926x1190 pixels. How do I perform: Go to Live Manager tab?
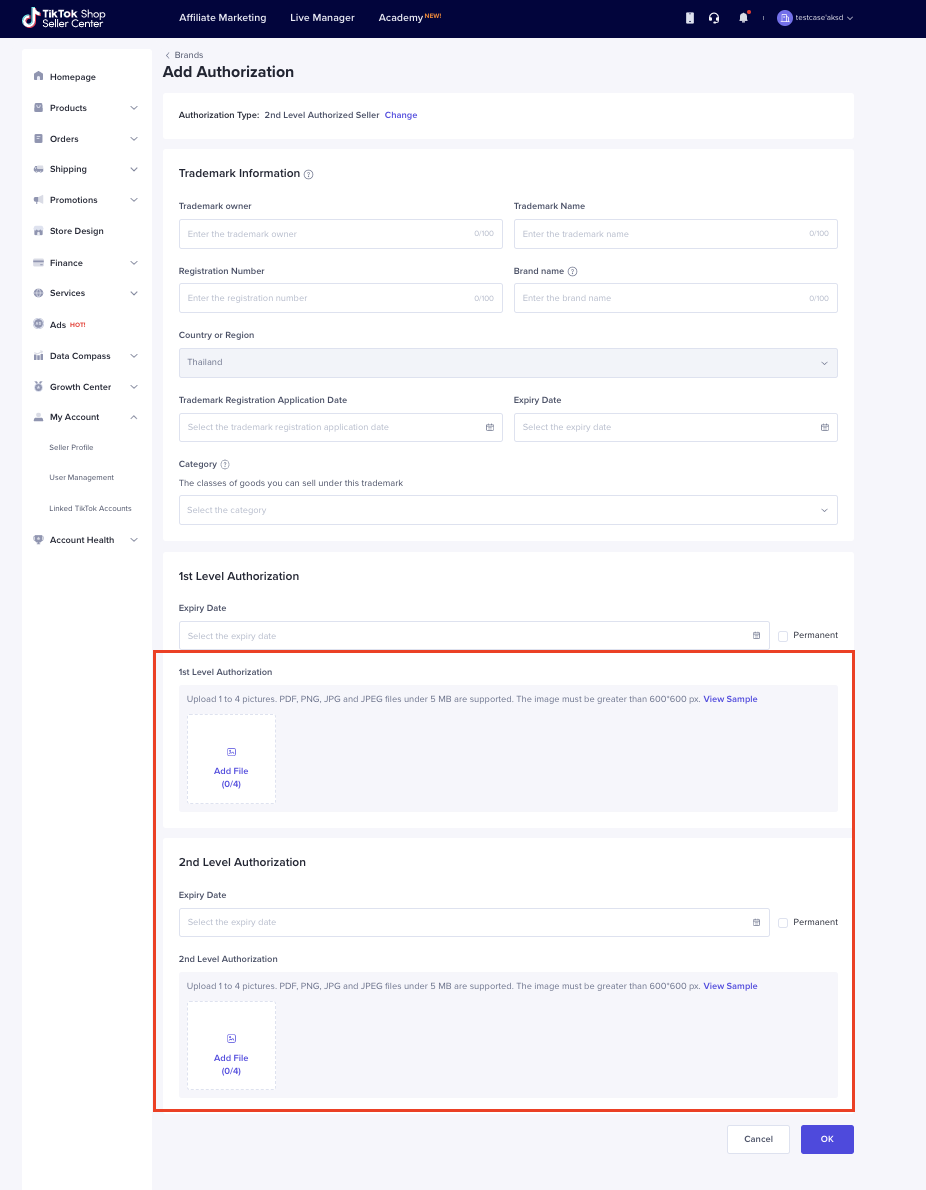[x=322, y=18]
